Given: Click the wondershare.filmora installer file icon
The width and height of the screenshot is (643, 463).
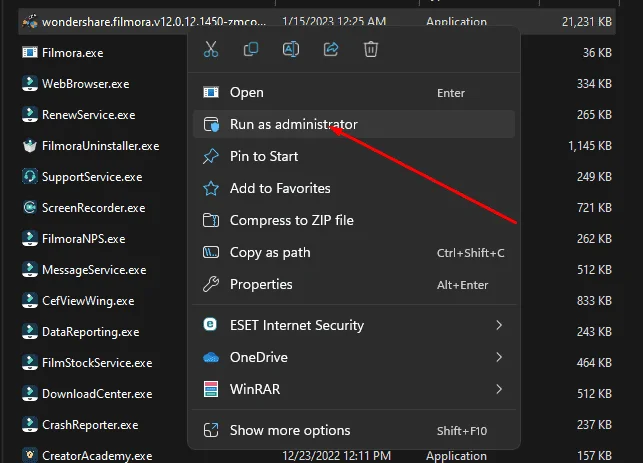Looking at the screenshot, I should click(x=30, y=21).
